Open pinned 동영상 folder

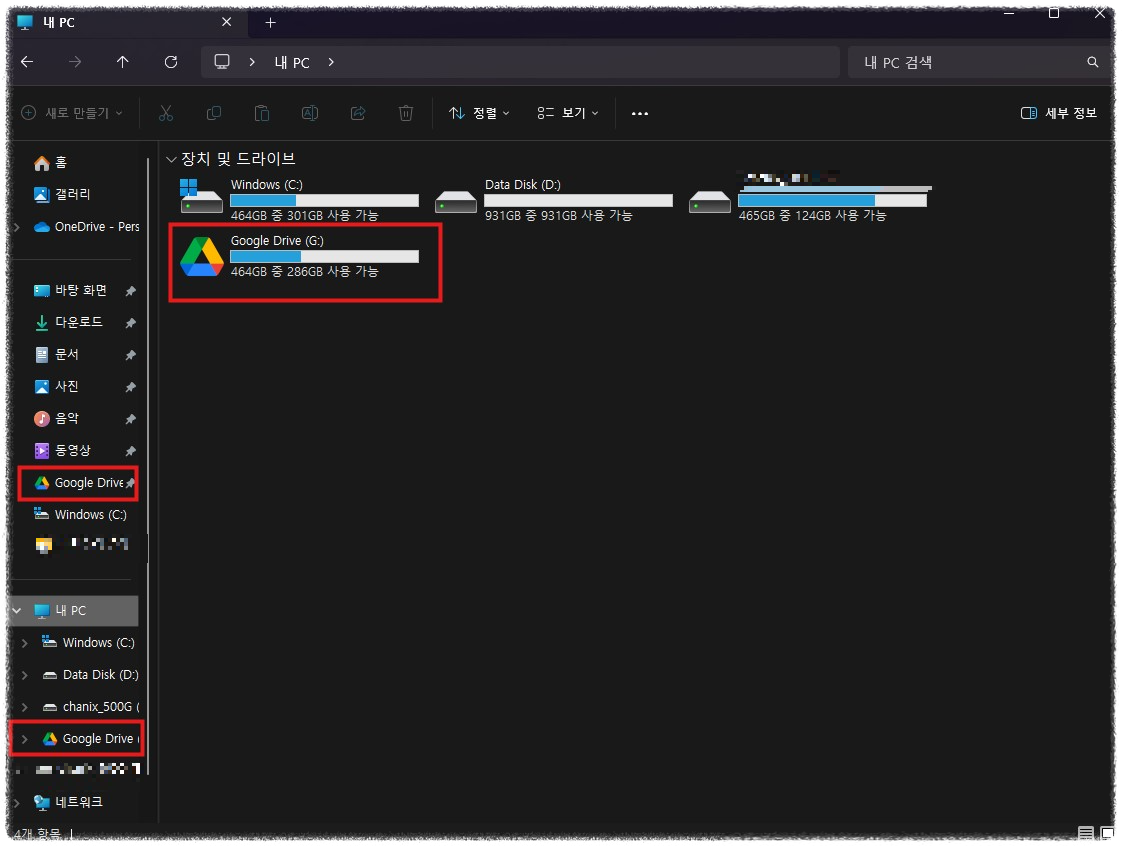pyautogui.click(x=63, y=451)
